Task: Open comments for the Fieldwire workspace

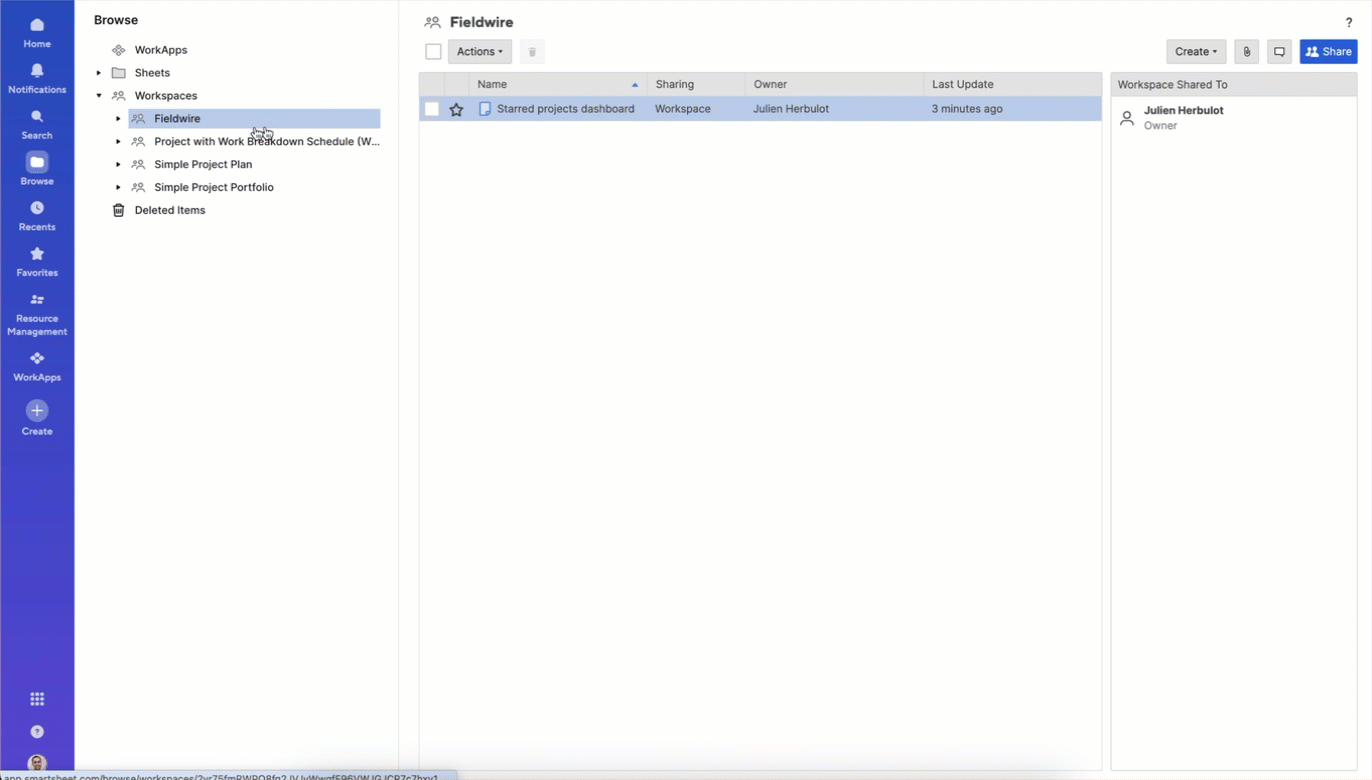Action: click(1279, 51)
